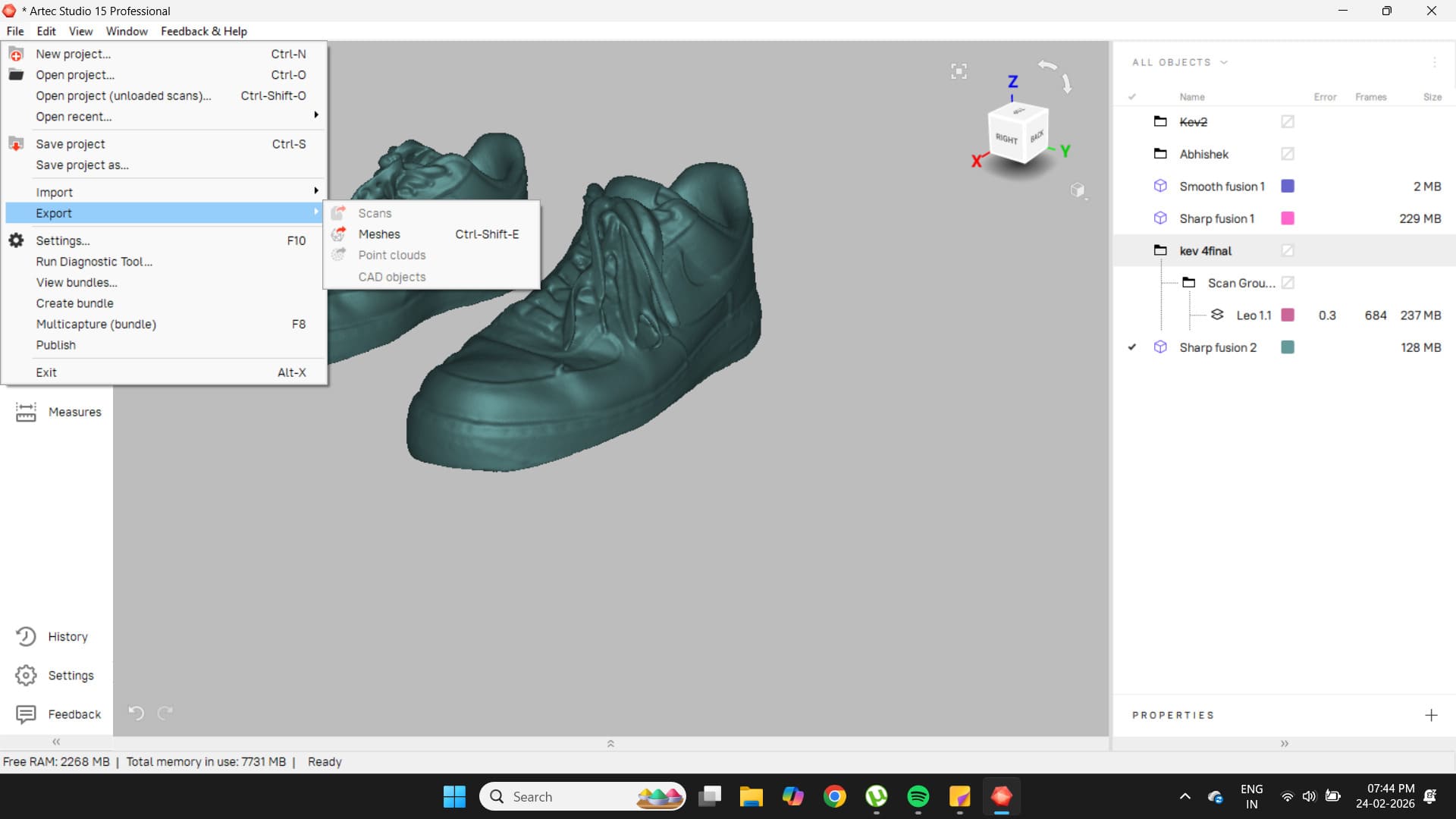
Task: Select Meshes in Export submenu
Action: (379, 234)
